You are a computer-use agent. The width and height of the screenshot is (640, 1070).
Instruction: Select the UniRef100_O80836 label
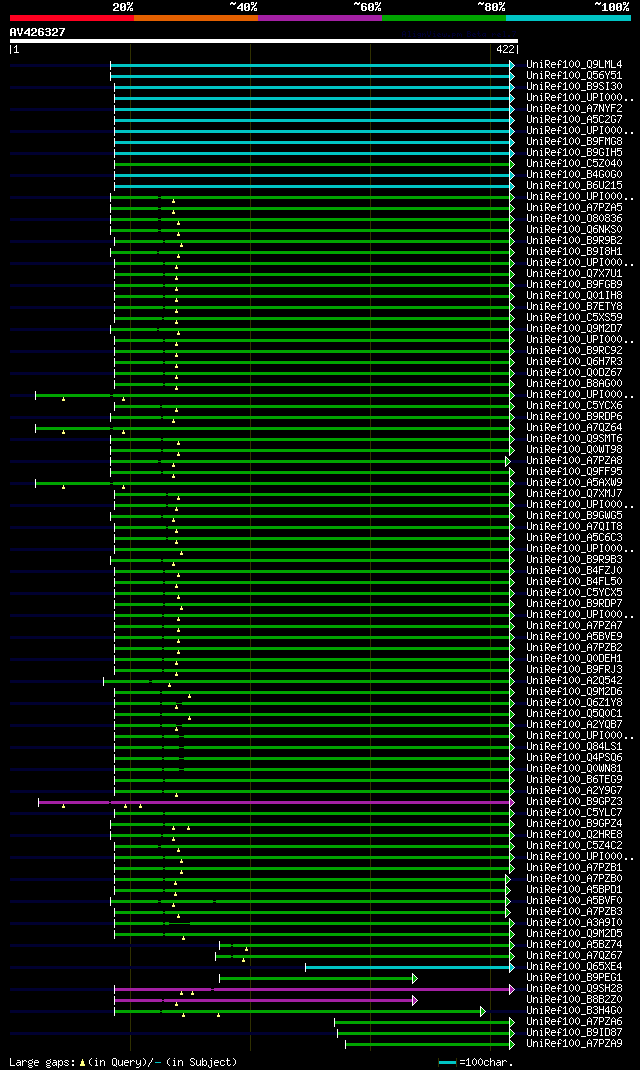coord(574,219)
